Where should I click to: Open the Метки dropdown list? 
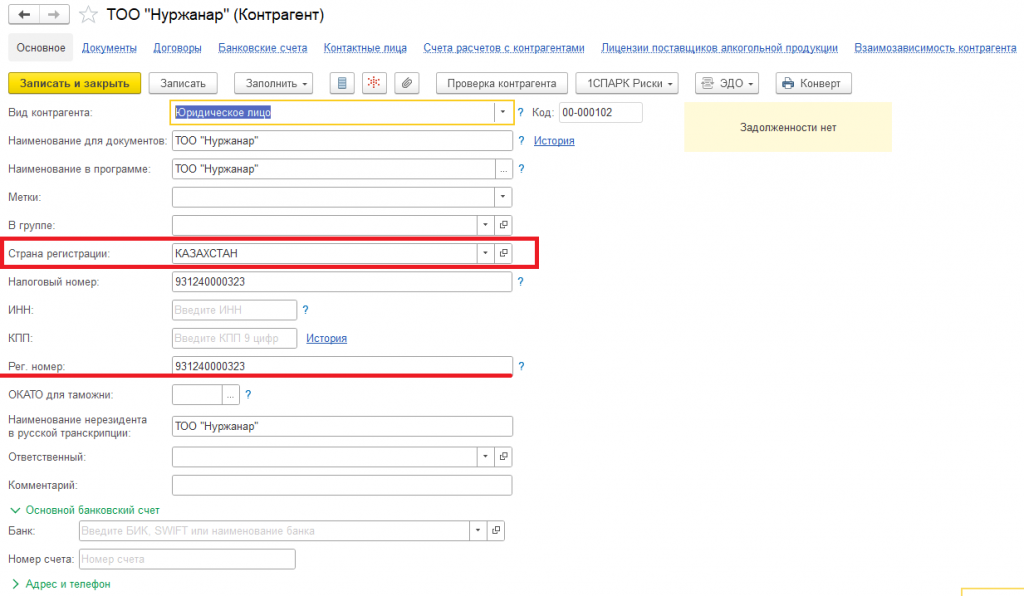point(503,196)
